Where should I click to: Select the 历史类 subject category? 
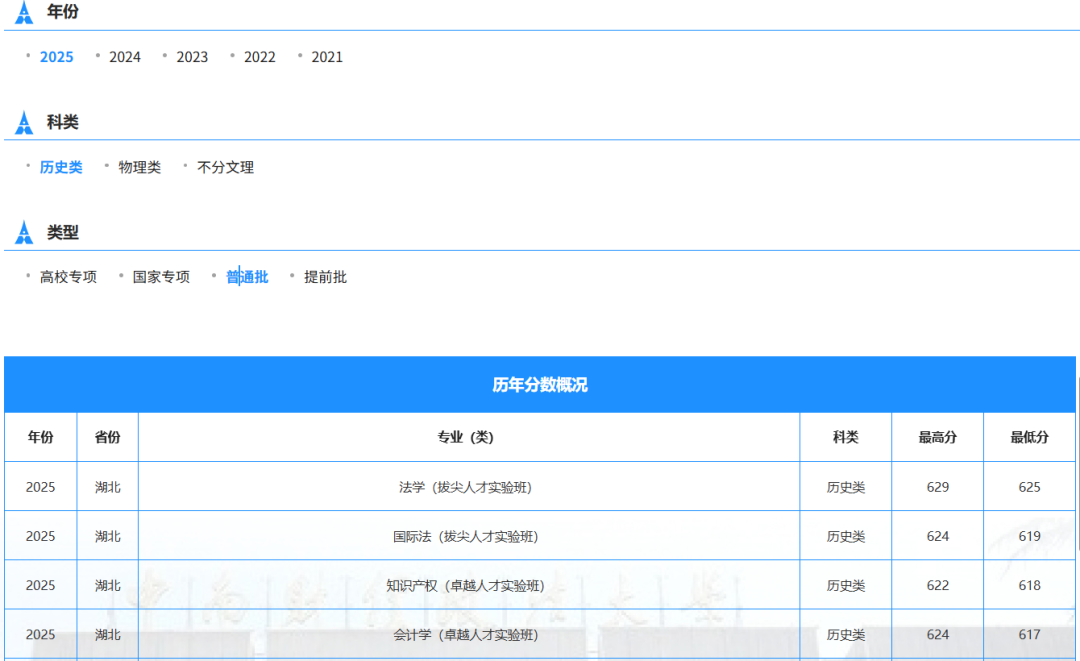[61, 167]
